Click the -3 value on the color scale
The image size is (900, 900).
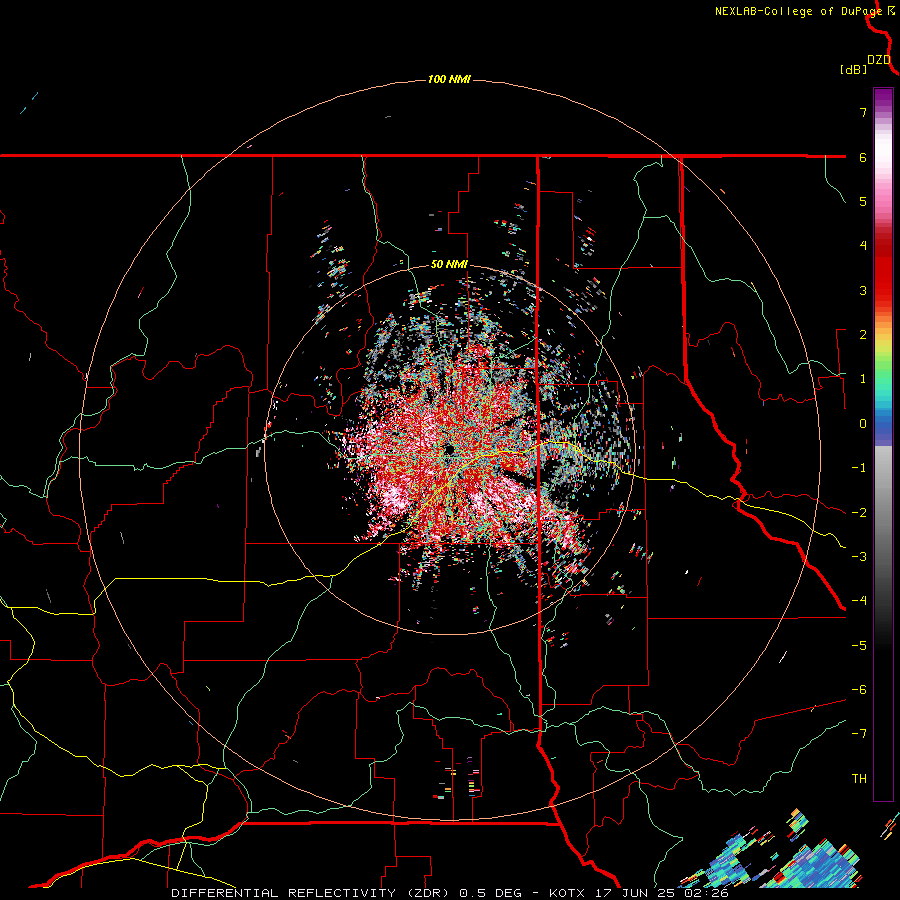pos(859,557)
